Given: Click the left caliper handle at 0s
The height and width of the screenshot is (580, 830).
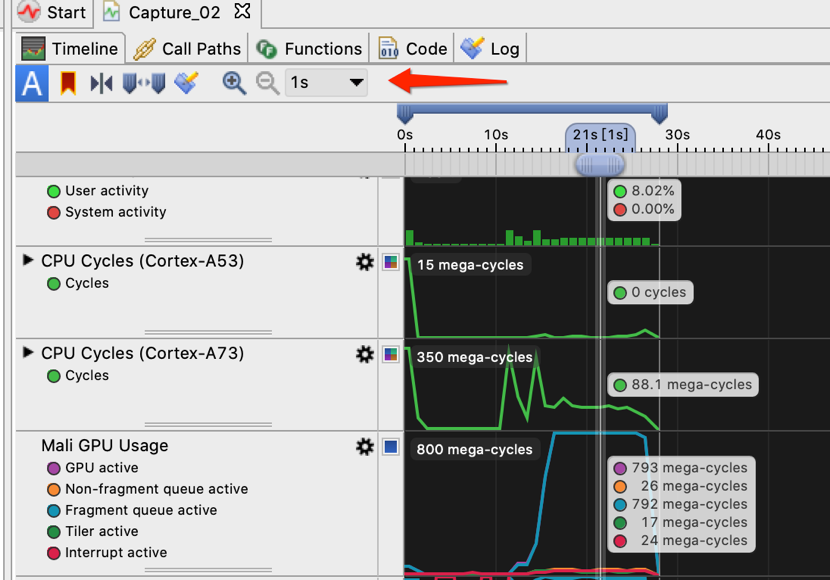Looking at the screenshot, I should (x=405, y=113).
